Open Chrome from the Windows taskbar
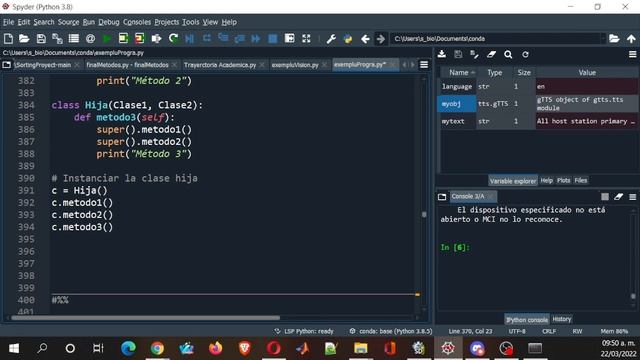The width and height of the screenshot is (640, 360). coord(157,348)
